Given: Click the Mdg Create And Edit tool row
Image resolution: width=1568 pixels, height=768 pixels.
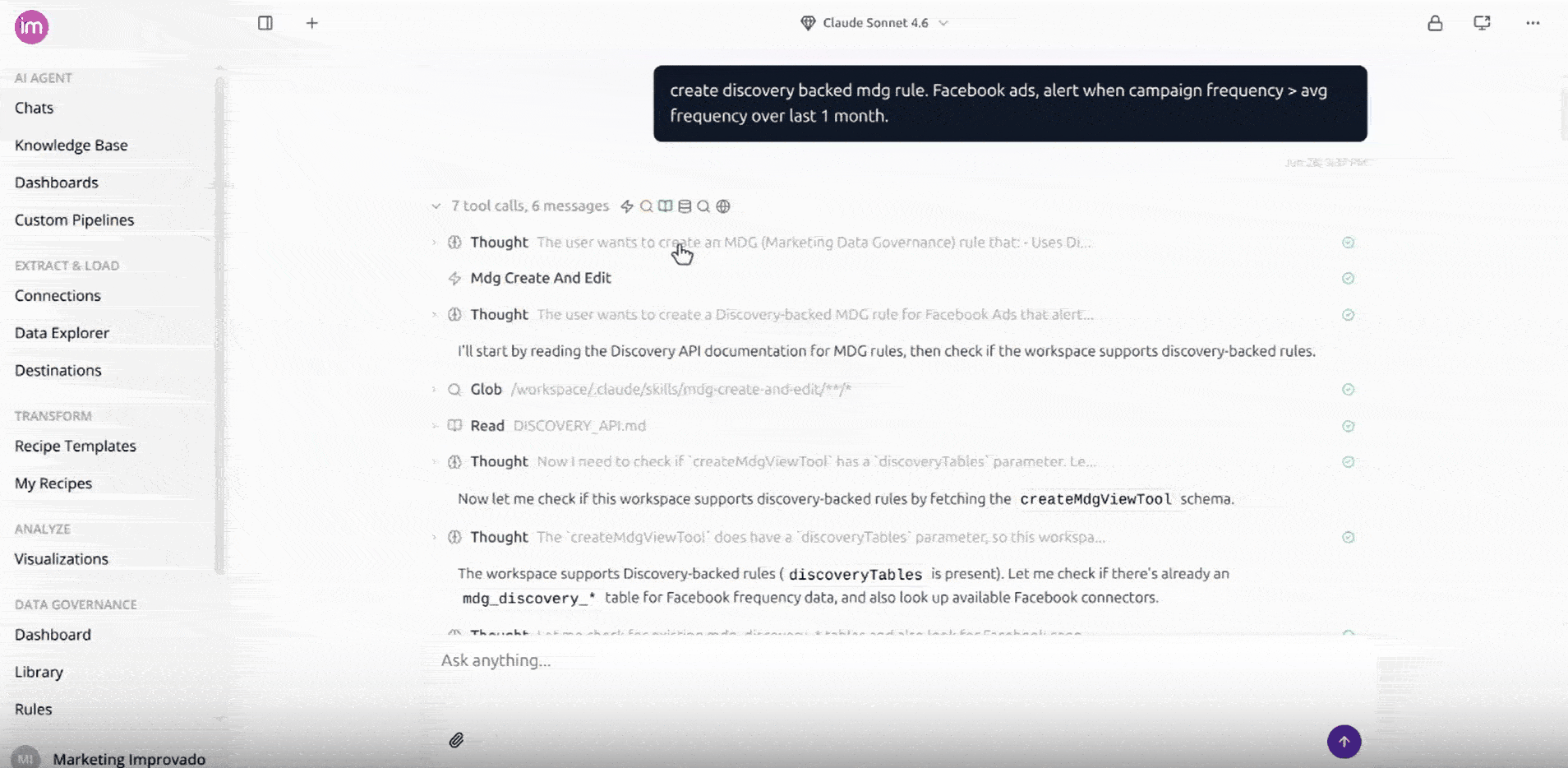Looking at the screenshot, I should (893, 279).
